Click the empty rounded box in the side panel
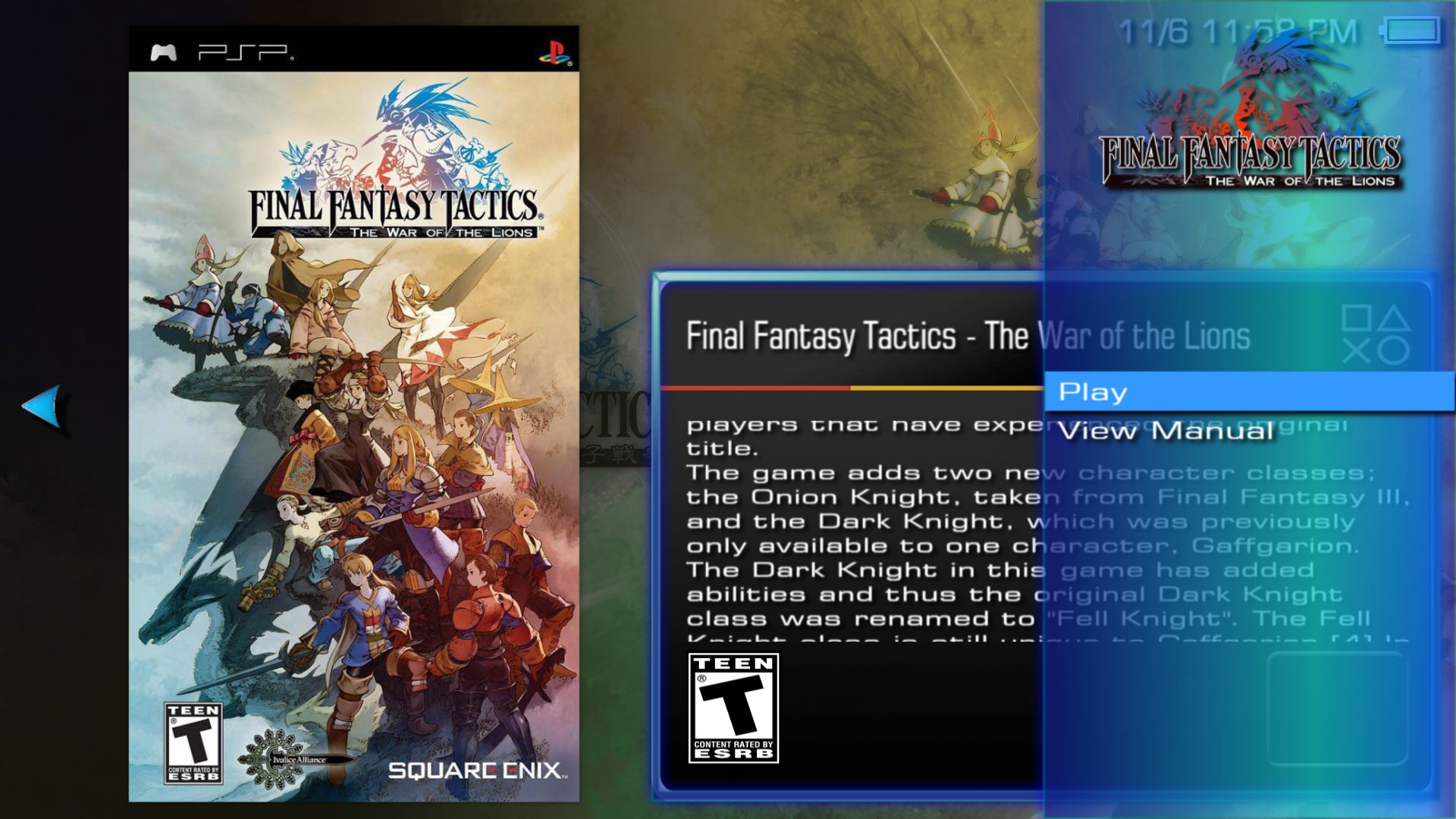Image resolution: width=1456 pixels, height=819 pixels. pyautogui.click(x=1337, y=708)
